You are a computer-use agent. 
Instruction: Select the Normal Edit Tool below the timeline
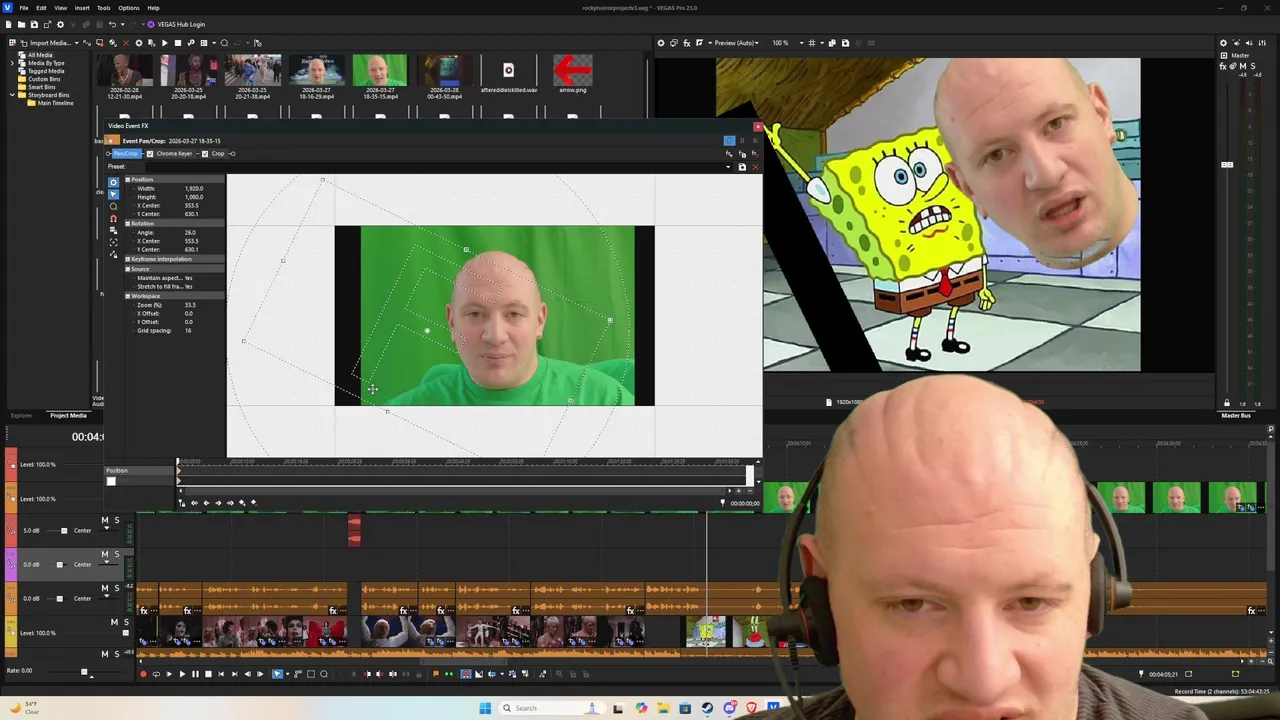tap(278, 674)
